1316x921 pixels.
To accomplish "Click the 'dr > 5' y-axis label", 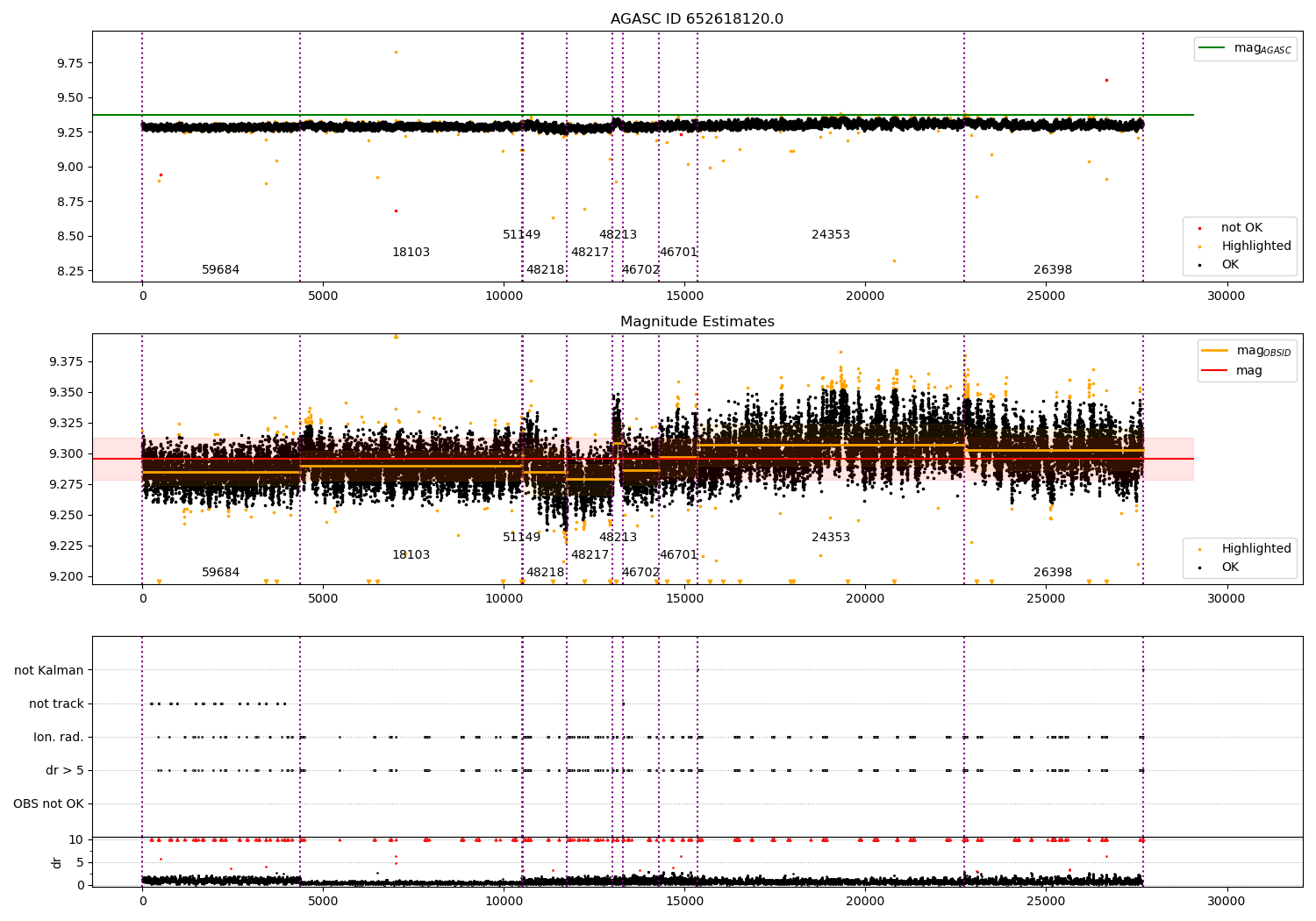I will (65, 771).
